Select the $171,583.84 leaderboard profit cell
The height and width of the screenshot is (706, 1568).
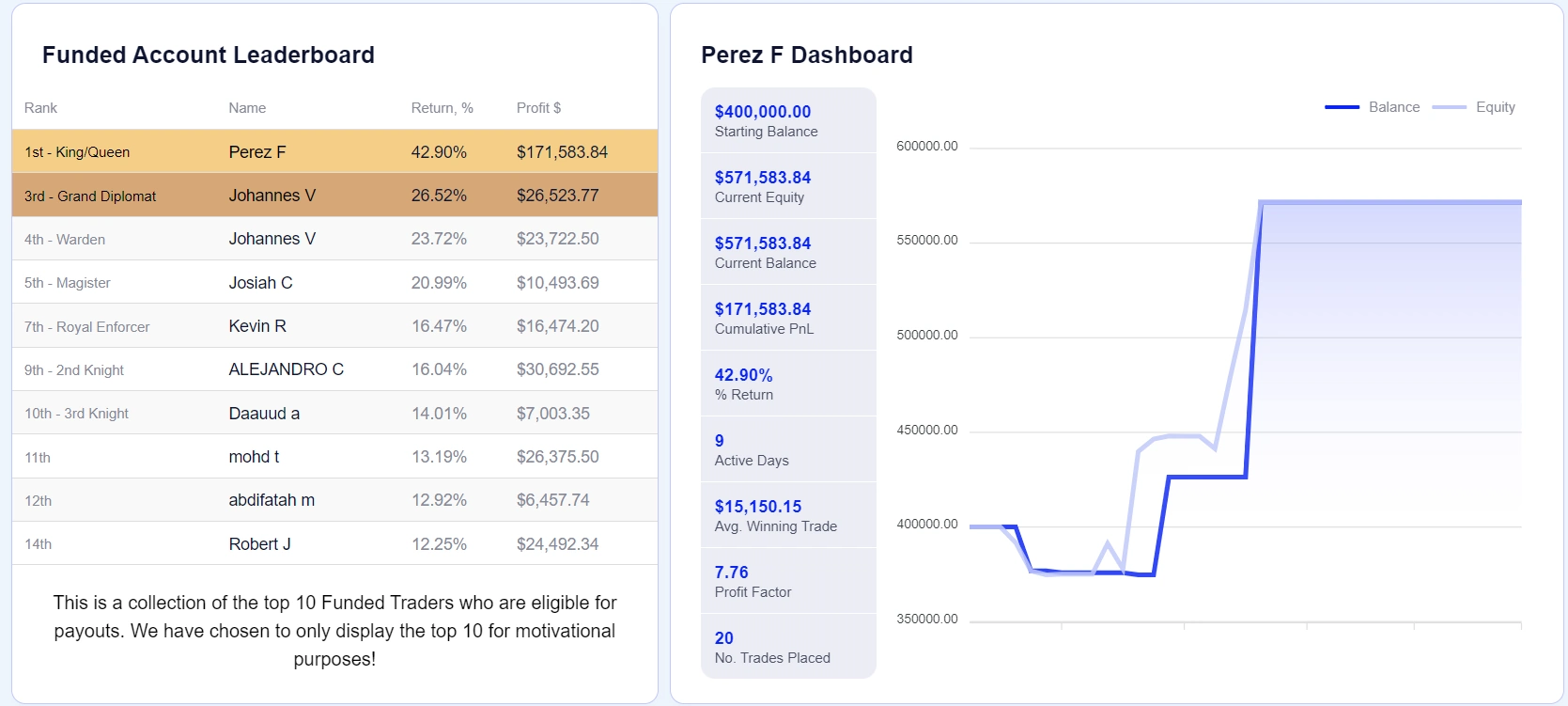[x=562, y=152]
